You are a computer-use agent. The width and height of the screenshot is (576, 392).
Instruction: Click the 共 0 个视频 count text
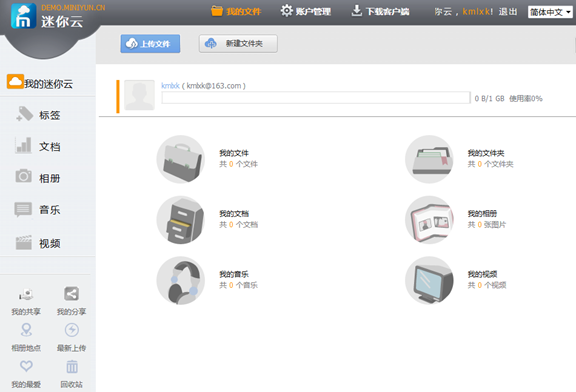pyautogui.click(x=487, y=285)
